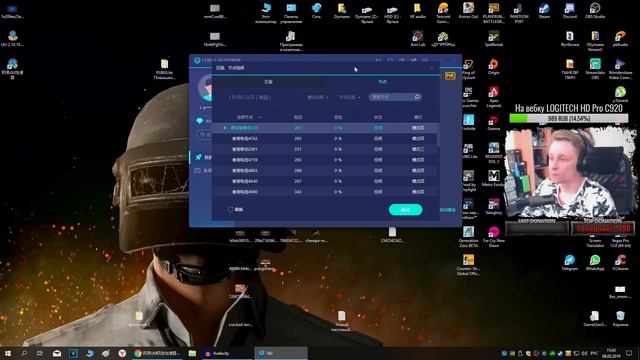This screenshot has height=360, width=640.
Task: Open Task View from the taskbar
Action: tap(40, 353)
